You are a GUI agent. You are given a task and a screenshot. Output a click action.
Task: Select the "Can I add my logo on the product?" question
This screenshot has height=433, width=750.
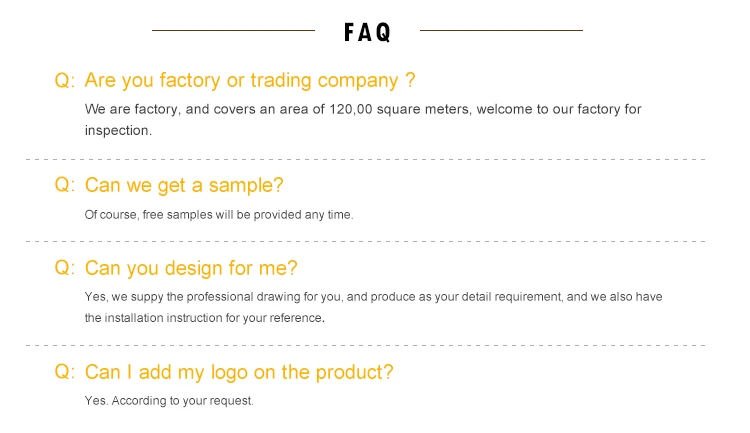[239, 372]
